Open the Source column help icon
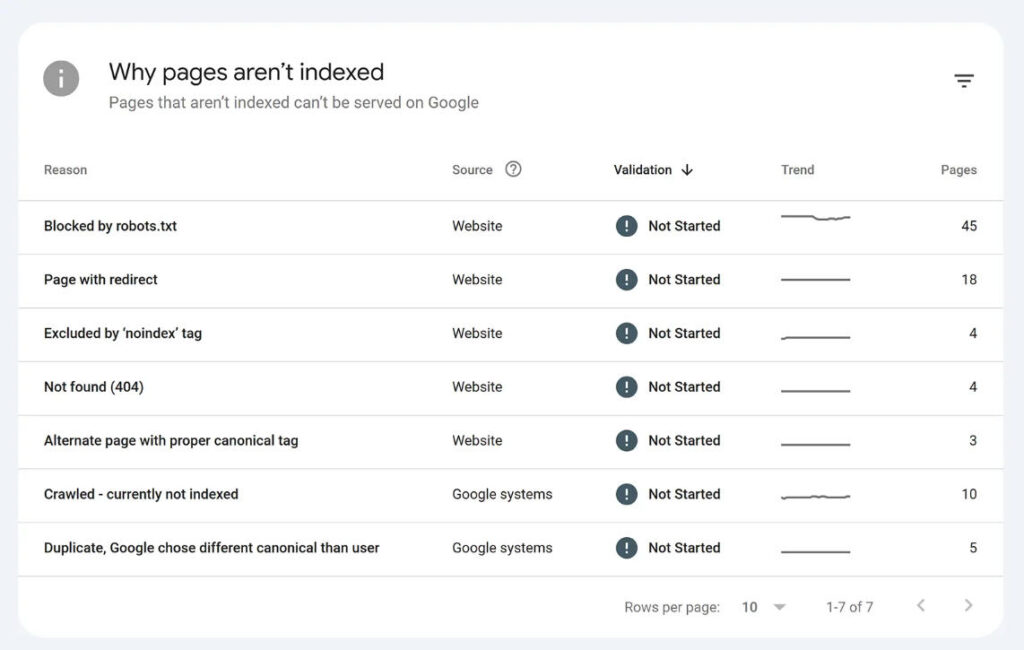The height and width of the screenshot is (650, 1024). (513, 169)
